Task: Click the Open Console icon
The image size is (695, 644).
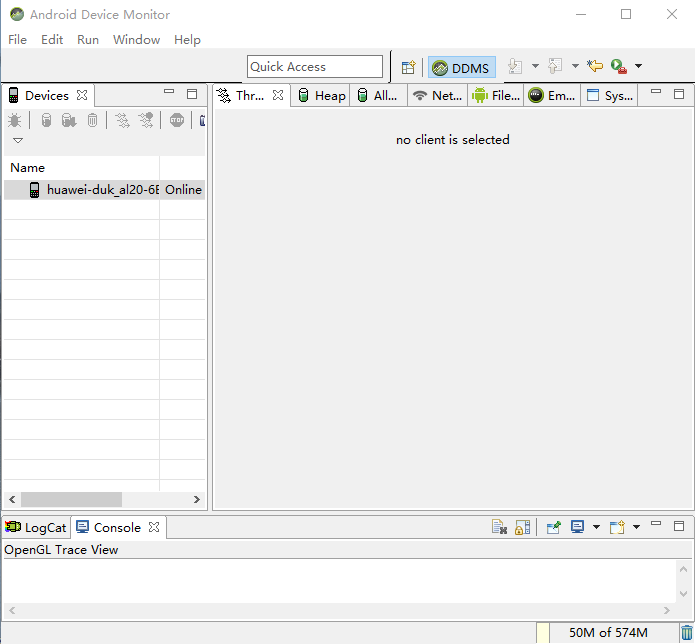Action: [x=617, y=527]
